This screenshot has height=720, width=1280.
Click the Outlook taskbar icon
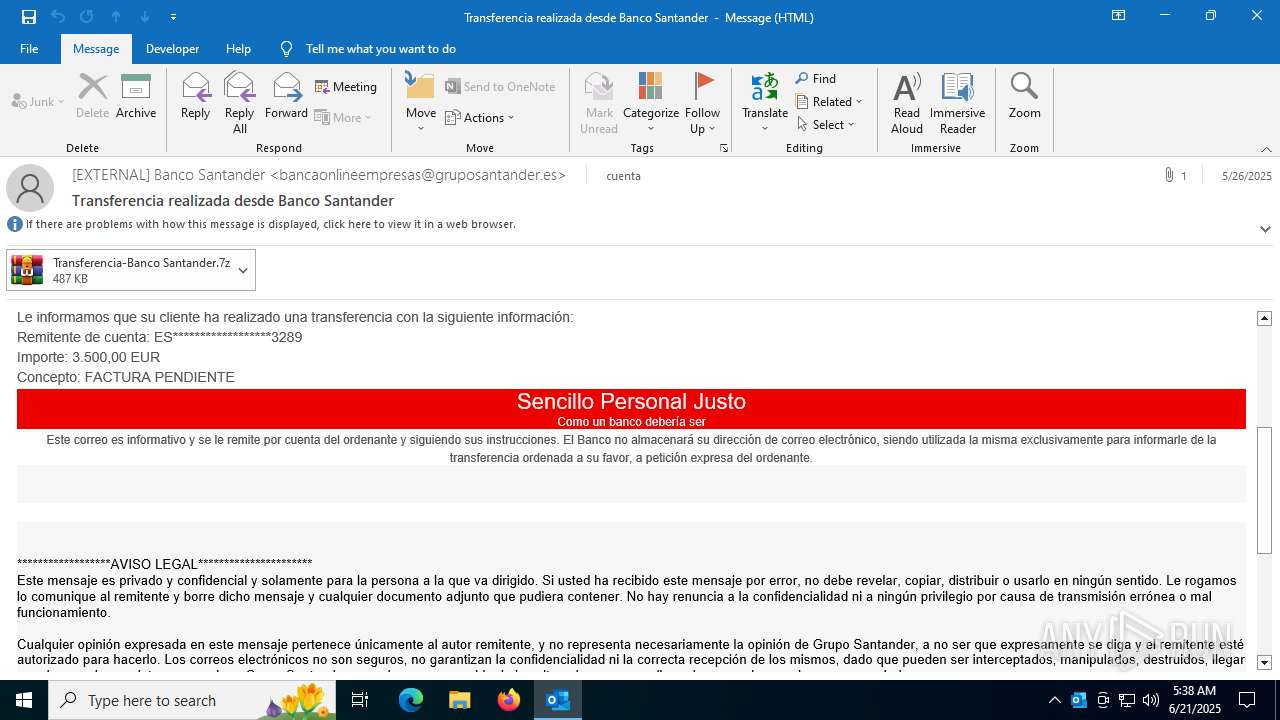[558, 700]
